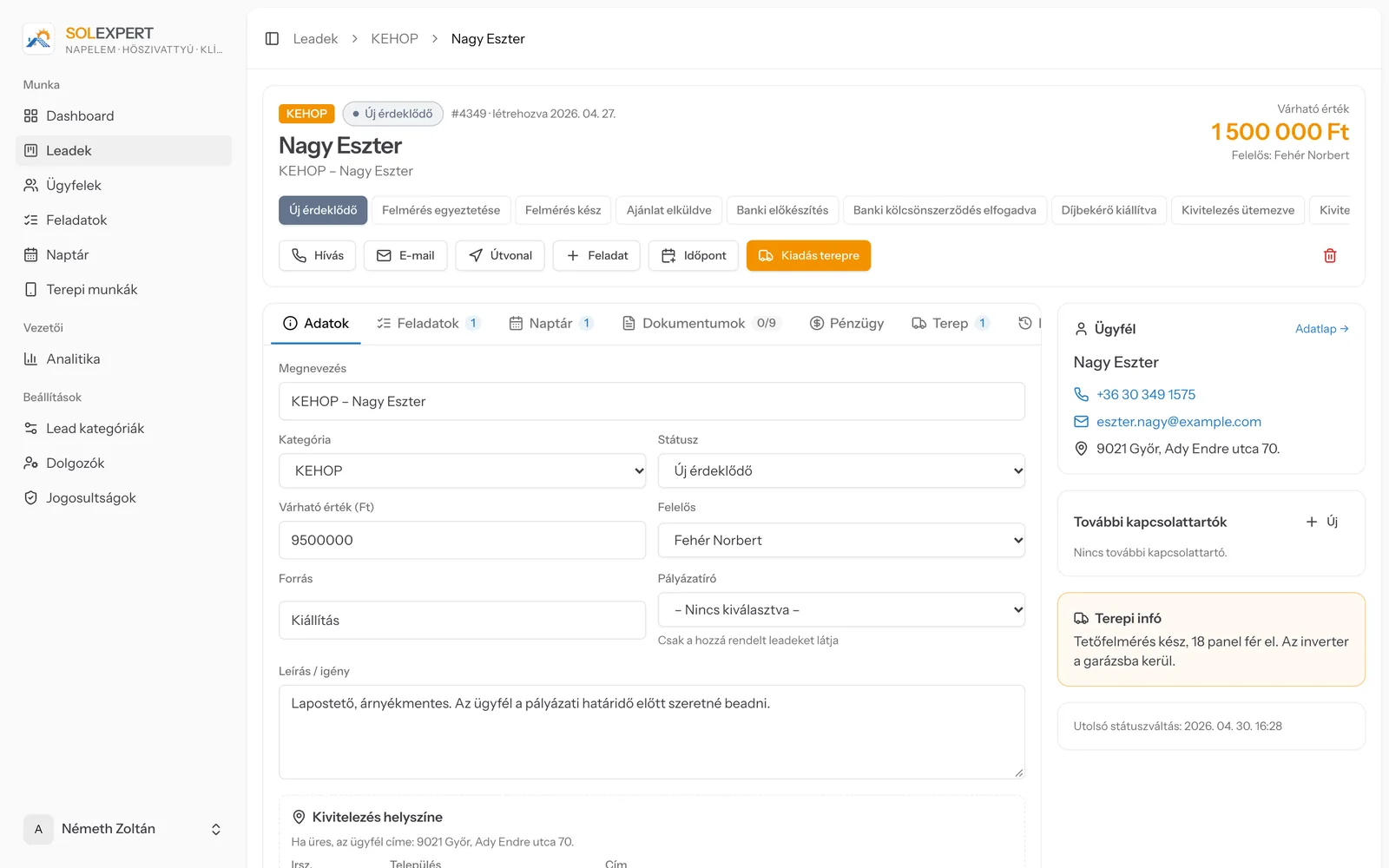1389x868 pixels.
Task: Open Terepi munkák in the sidebar
Action: (x=123, y=289)
